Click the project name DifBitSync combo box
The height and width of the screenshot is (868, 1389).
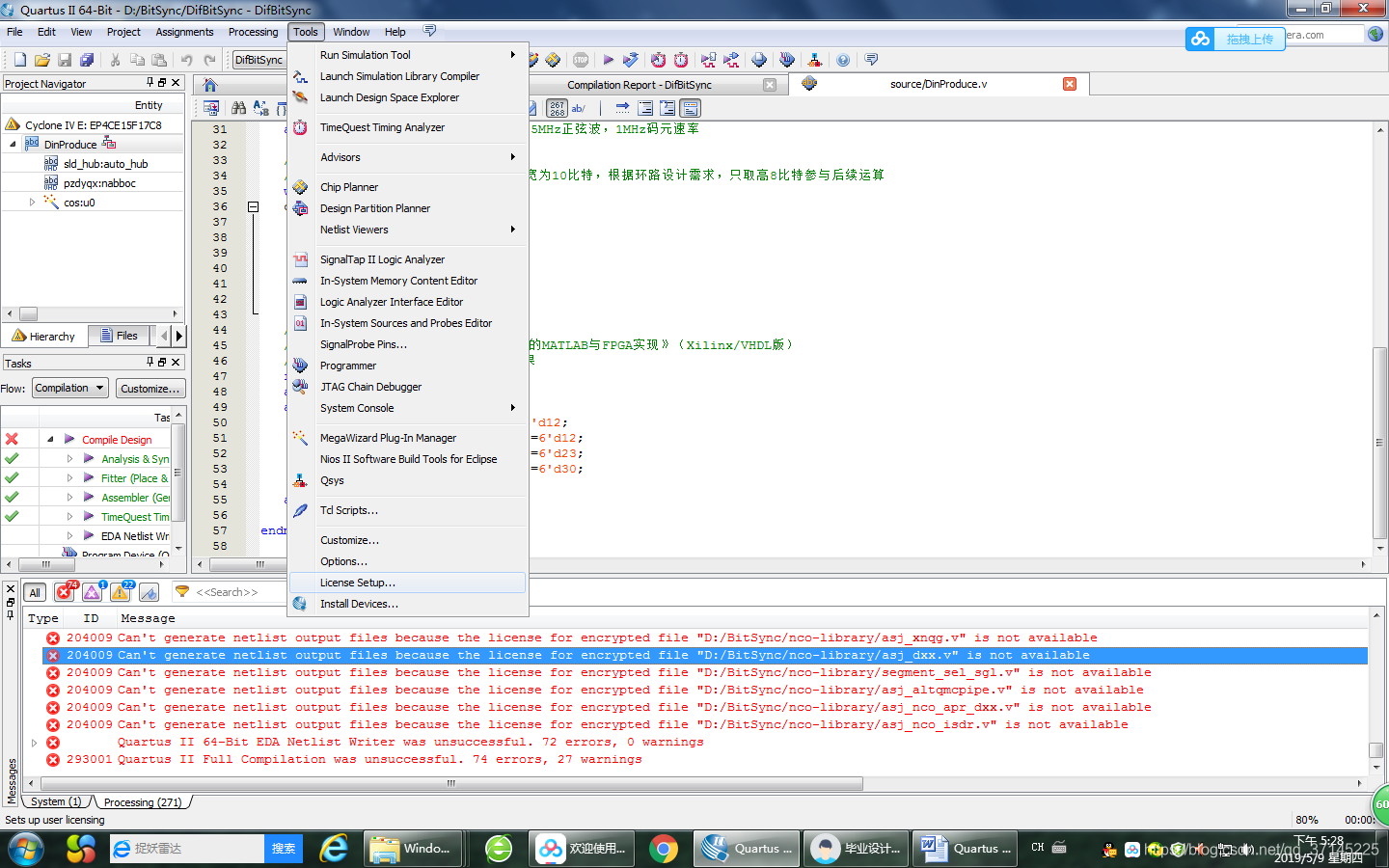click(x=259, y=60)
